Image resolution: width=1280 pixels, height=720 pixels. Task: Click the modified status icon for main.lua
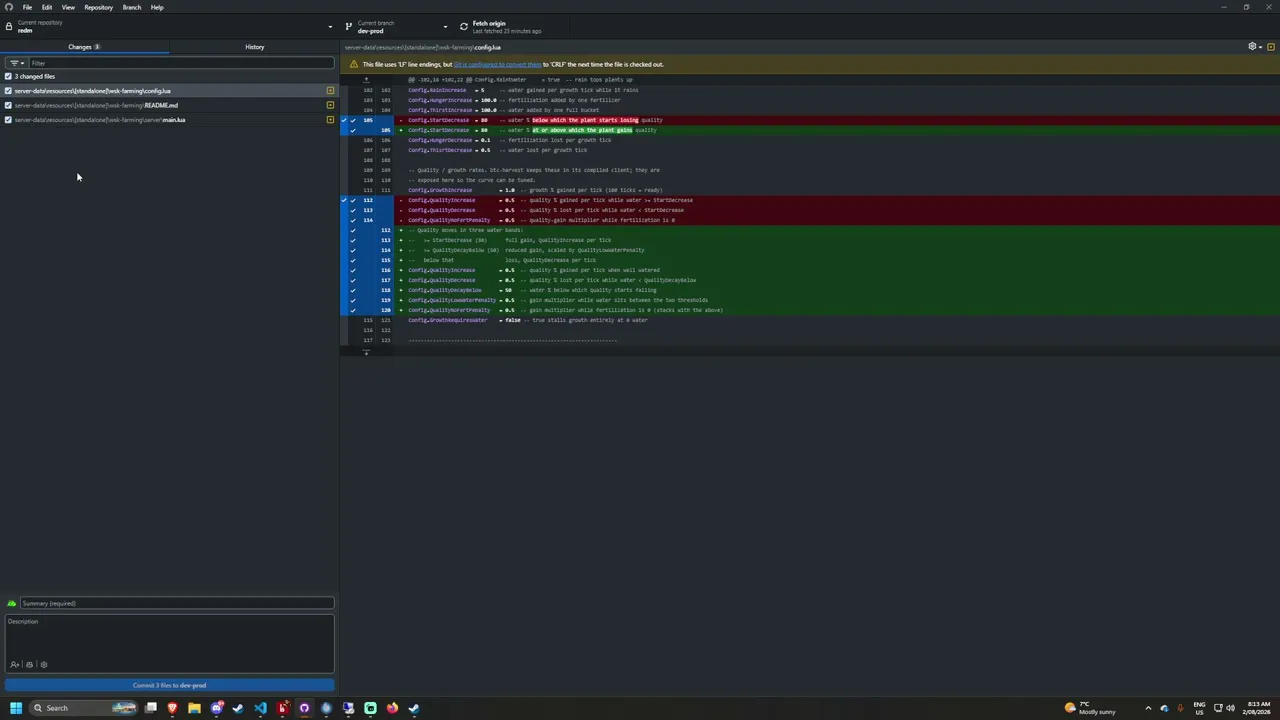(x=330, y=120)
